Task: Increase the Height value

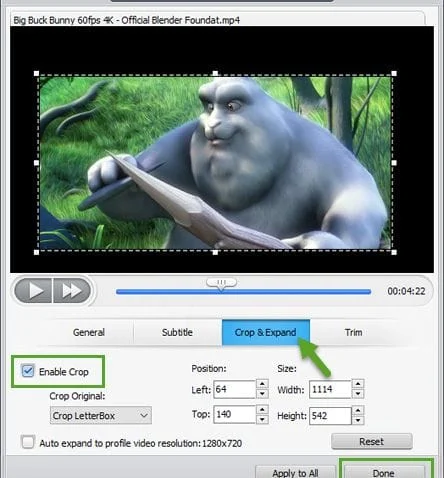Action: point(358,410)
